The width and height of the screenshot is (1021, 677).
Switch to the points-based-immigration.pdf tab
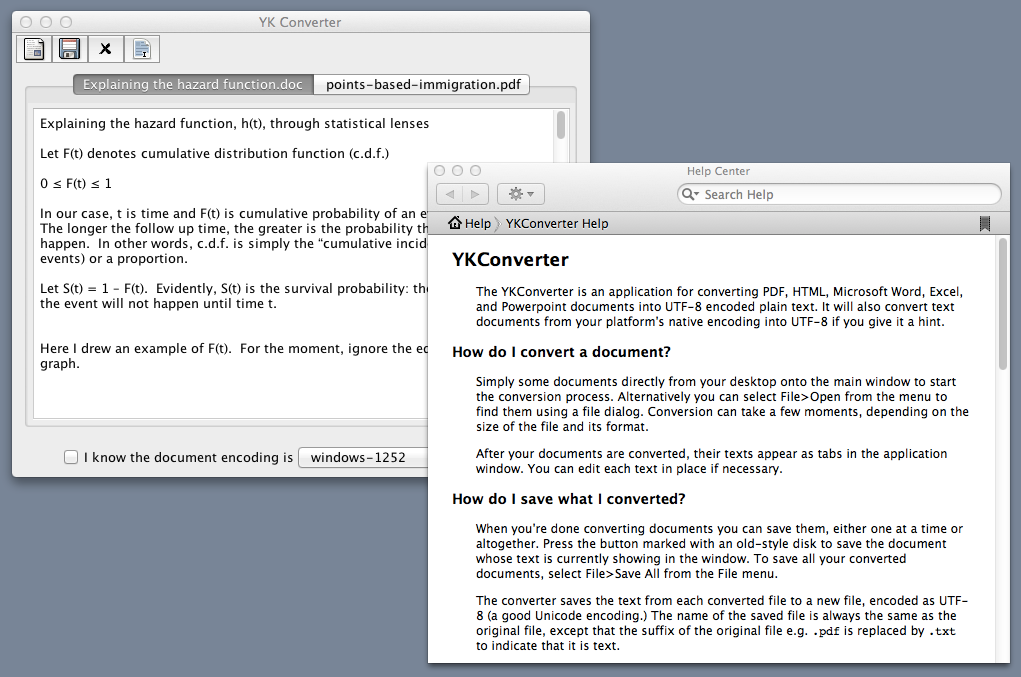(x=421, y=84)
